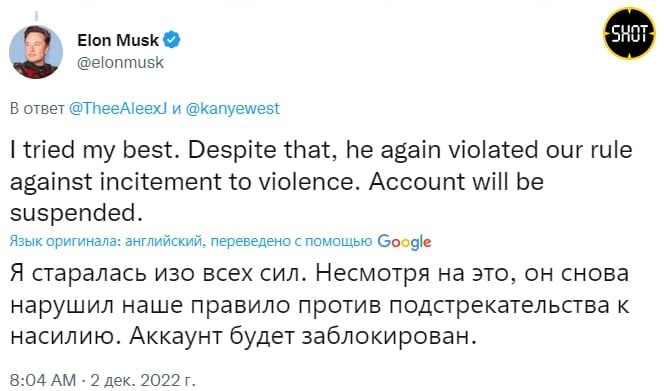This screenshot has height=391, width=664.
Task: Click Elon Musk's profile avatar photo
Action: tap(36, 52)
